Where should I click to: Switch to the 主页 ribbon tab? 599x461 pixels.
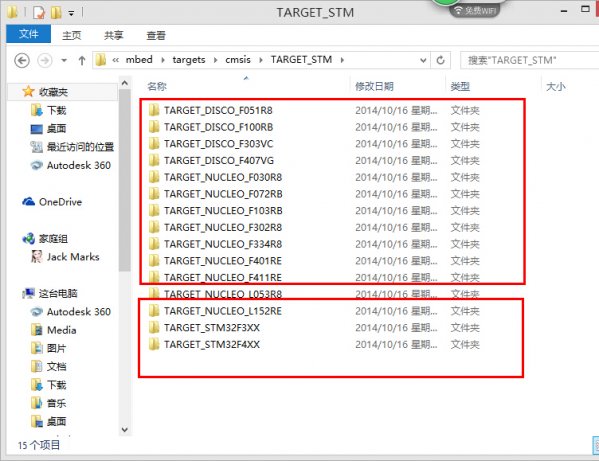click(71, 35)
